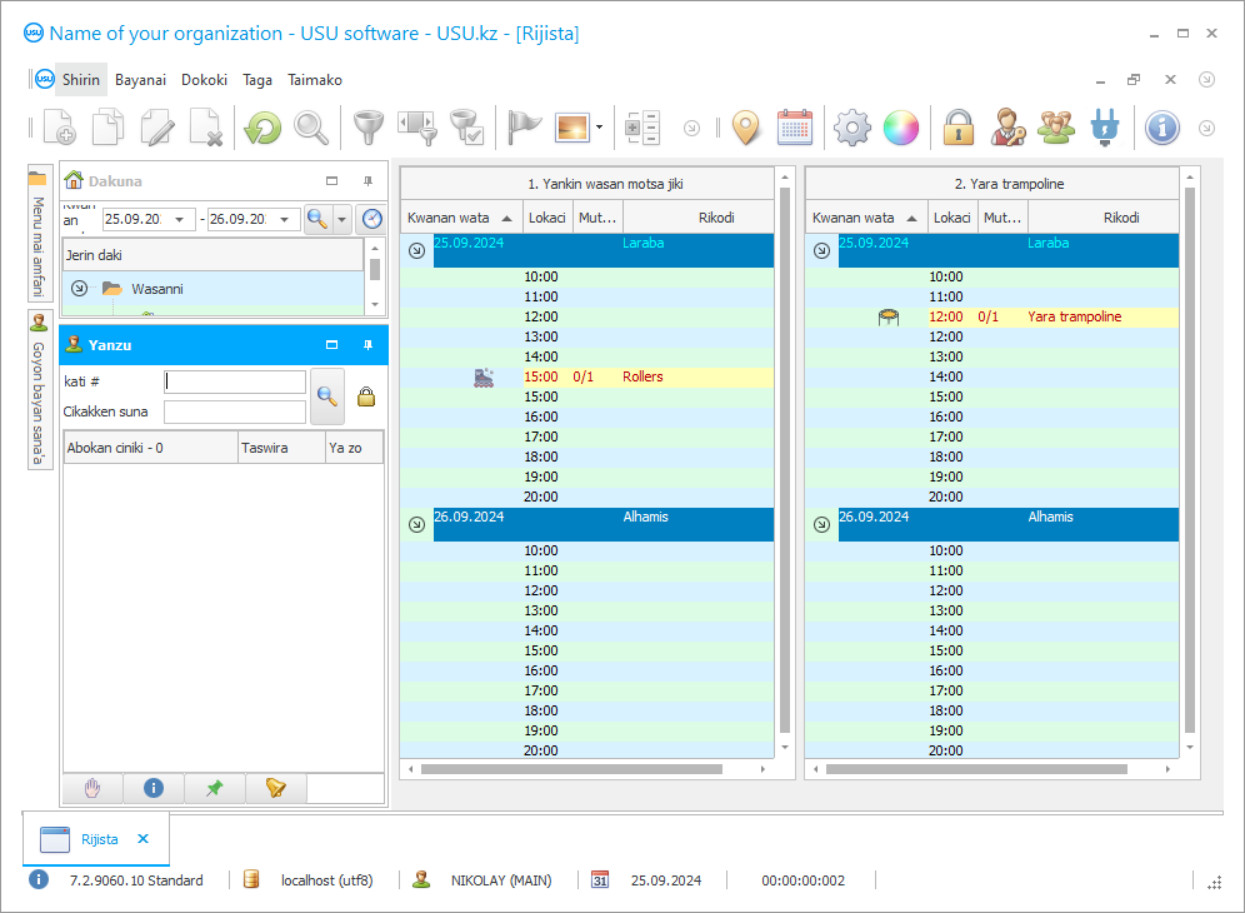This screenshot has height=913, width=1245.
Task: Click the info button at bottom of Yanzu panel
Action: 152,788
